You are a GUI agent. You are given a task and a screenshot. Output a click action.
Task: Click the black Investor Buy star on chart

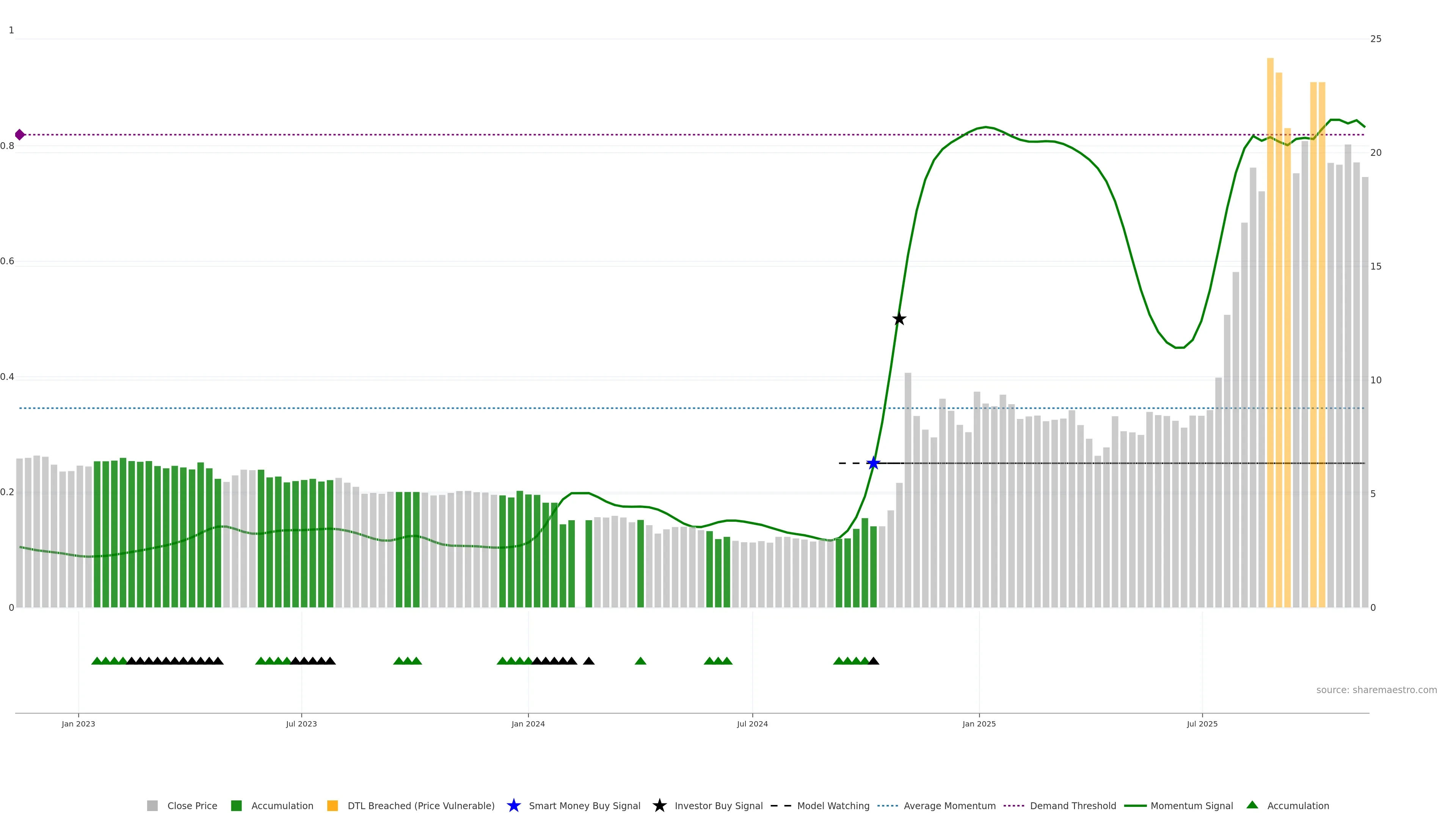899,319
